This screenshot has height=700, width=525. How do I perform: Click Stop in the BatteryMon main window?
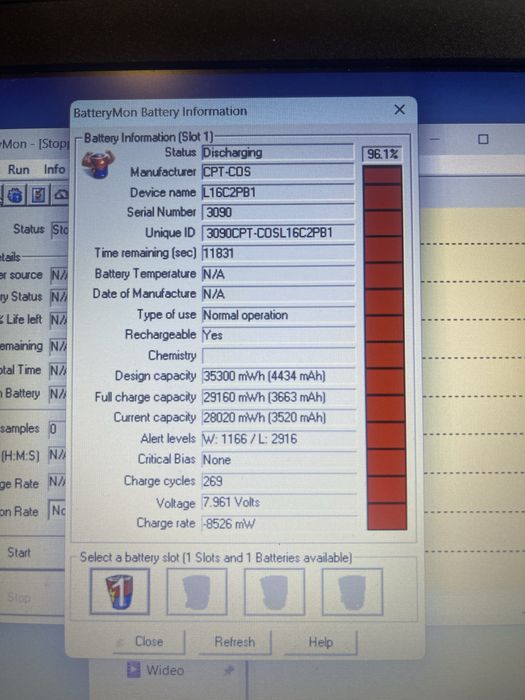(x=19, y=597)
